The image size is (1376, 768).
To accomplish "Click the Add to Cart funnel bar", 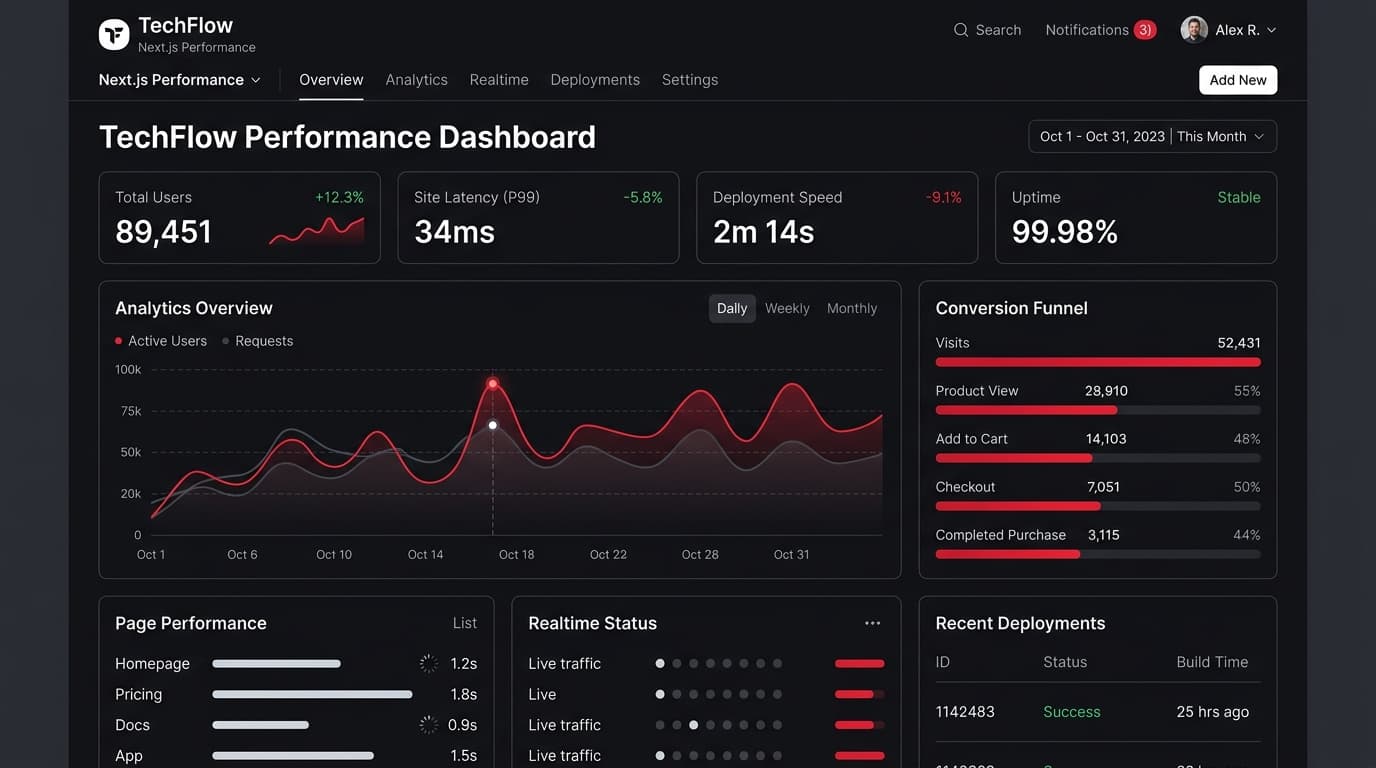I will pos(1098,458).
